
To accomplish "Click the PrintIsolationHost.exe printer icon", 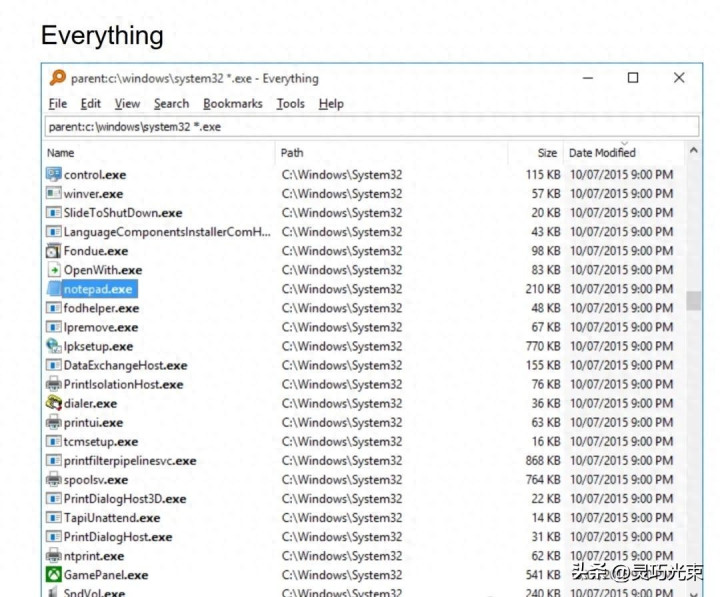I will tap(54, 384).
